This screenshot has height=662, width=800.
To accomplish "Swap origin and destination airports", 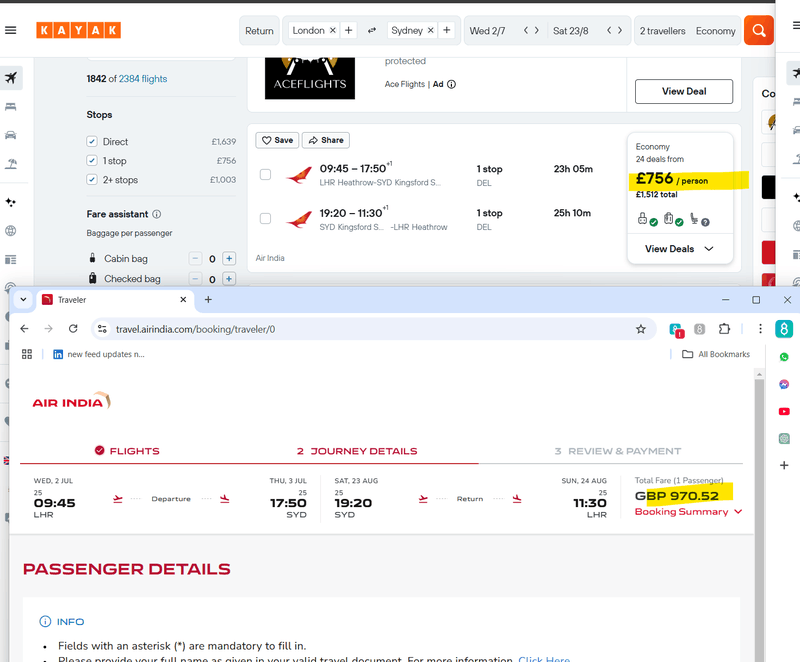I will coord(372,31).
